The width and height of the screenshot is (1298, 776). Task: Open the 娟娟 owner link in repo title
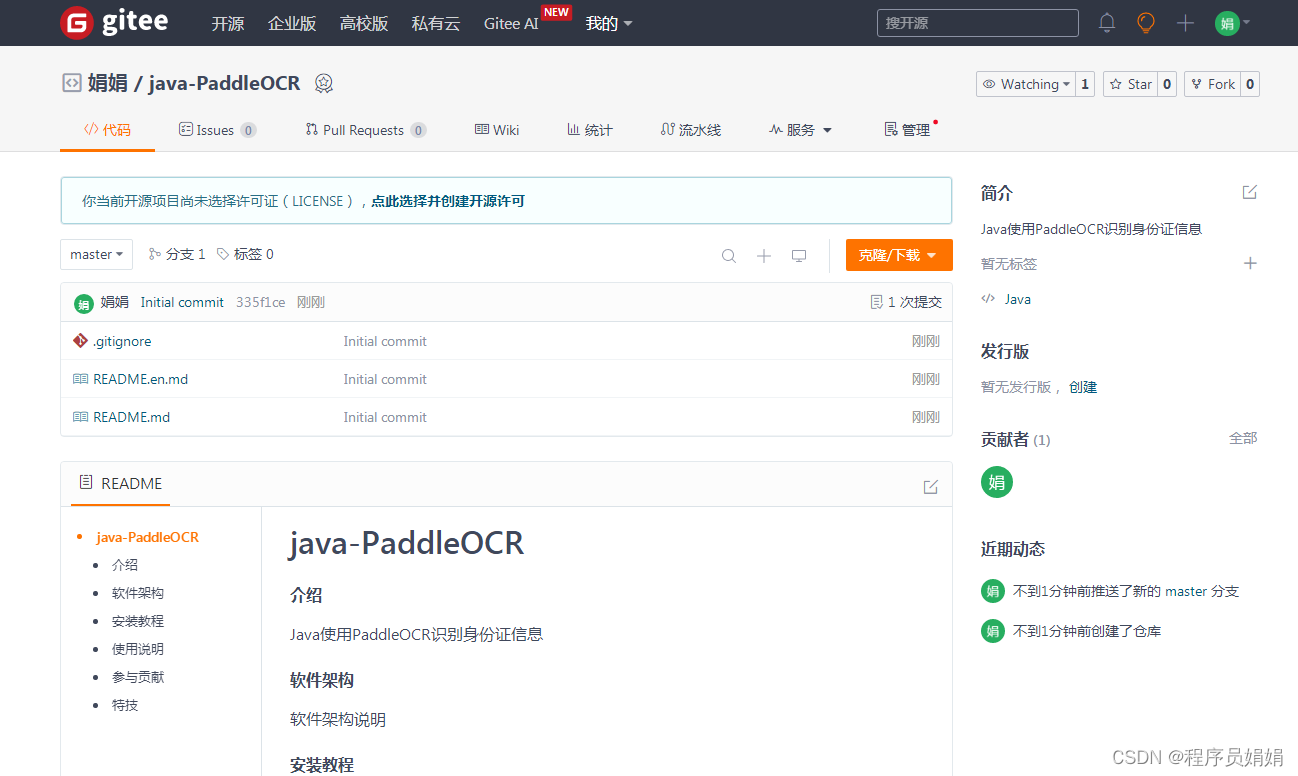click(108, 84)
